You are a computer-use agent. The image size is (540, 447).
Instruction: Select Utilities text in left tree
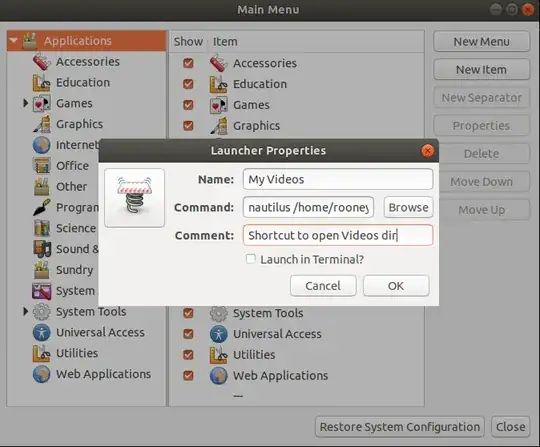click(x=77, y=353)
